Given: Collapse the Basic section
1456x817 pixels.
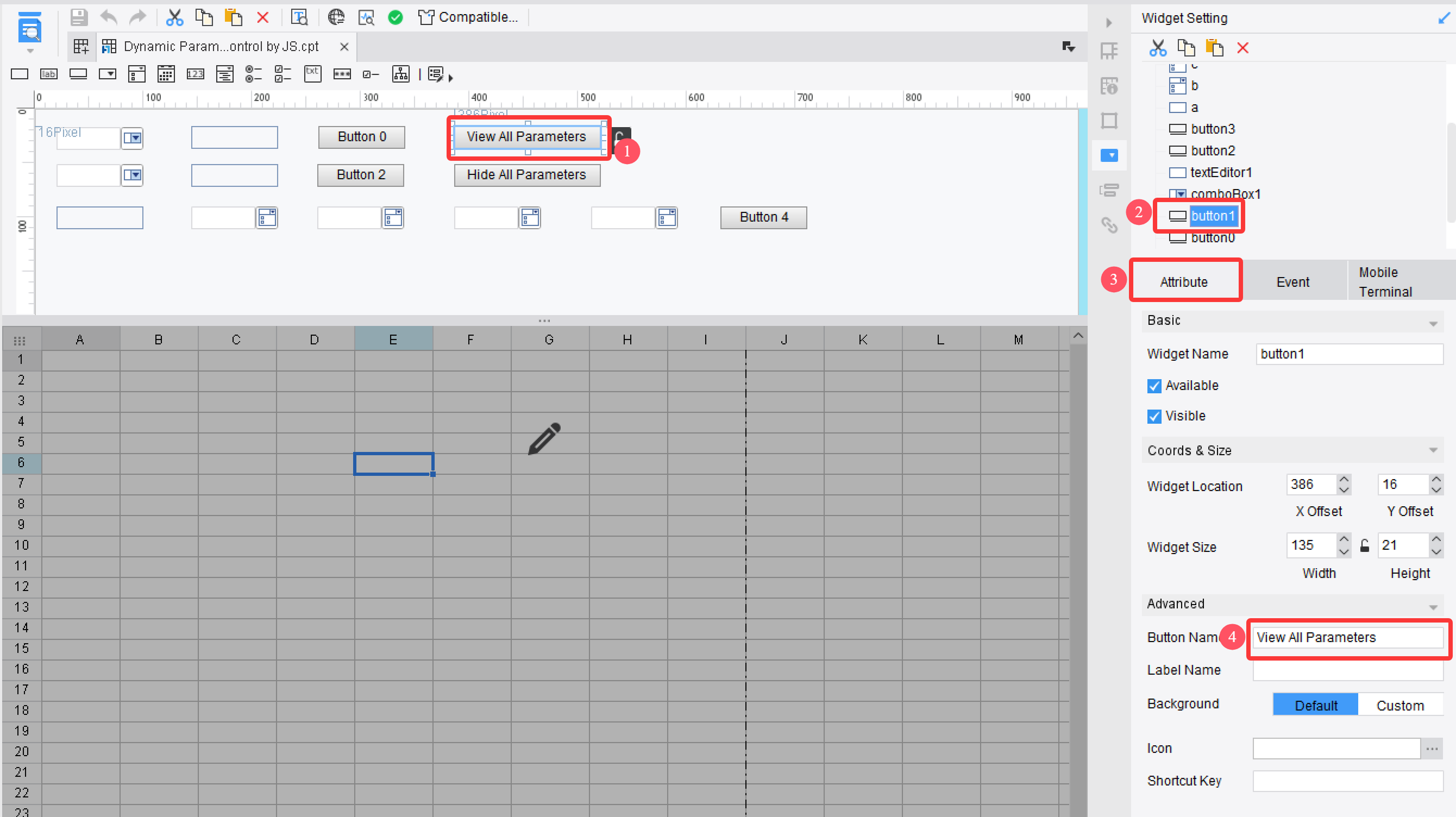Looking at the screenshot, I should tap(1433, 324).
